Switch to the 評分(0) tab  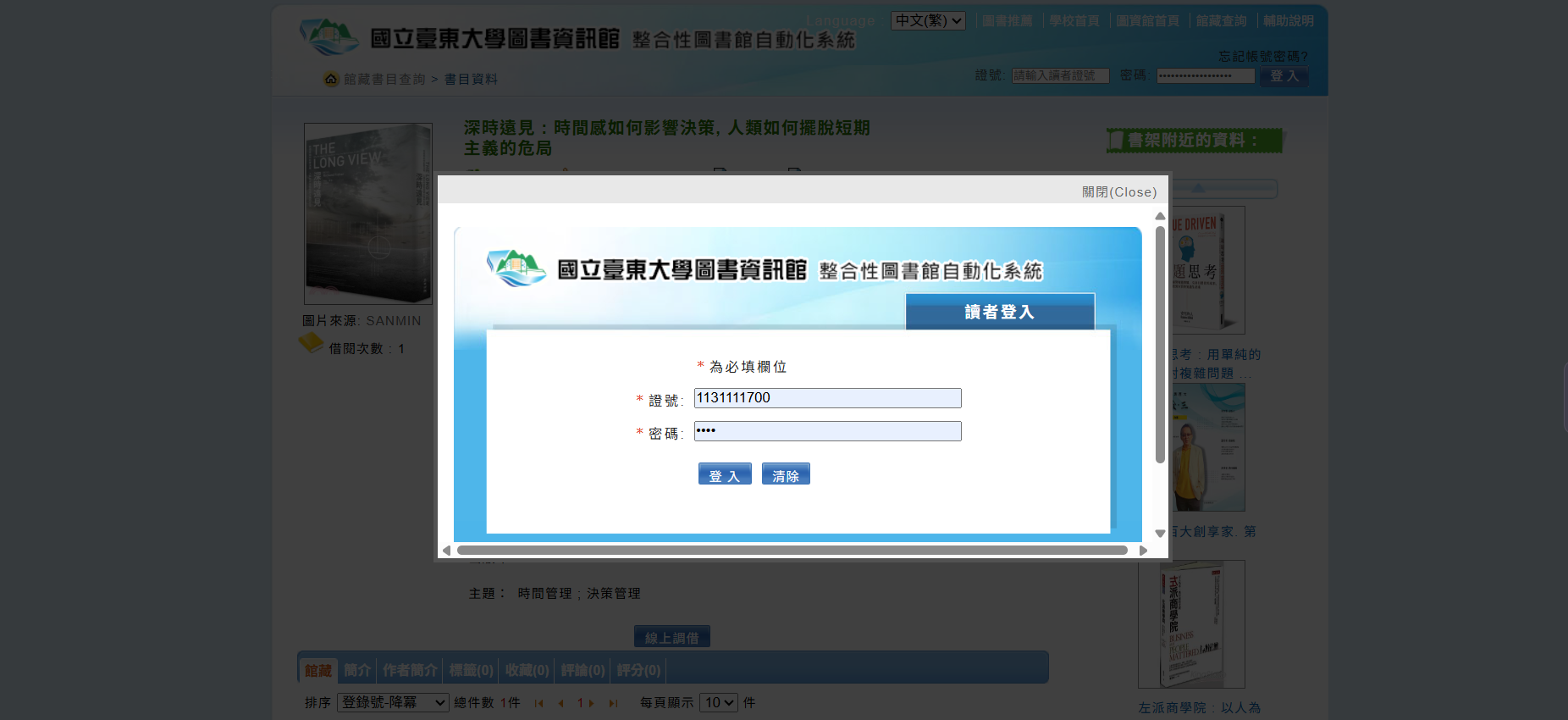638,670
